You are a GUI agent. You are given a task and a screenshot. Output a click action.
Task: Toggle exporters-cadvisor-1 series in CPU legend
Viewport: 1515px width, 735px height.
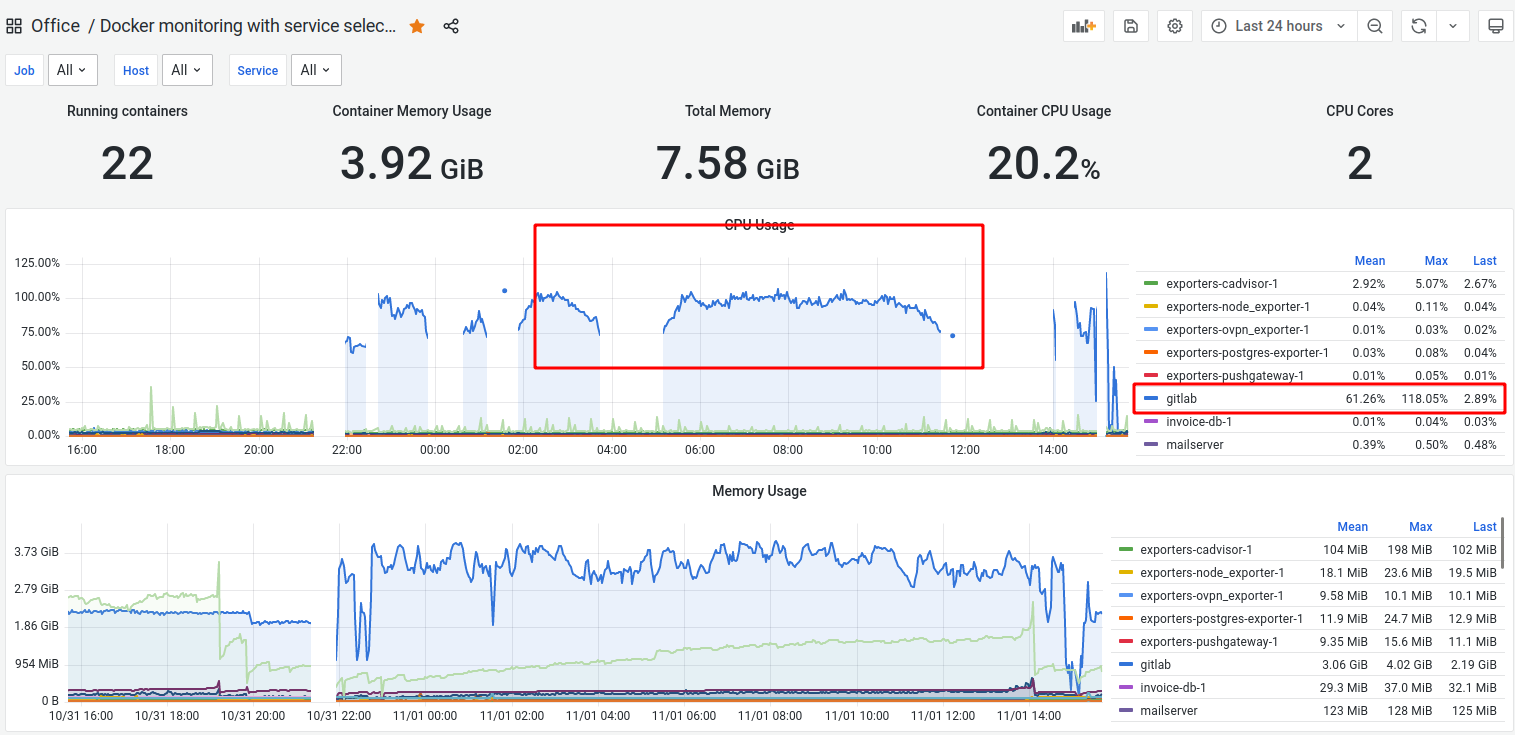tap(1222, 284)
